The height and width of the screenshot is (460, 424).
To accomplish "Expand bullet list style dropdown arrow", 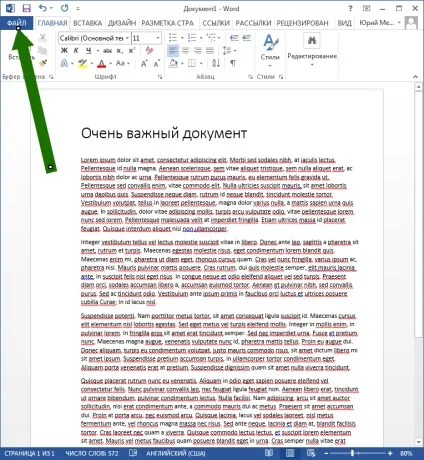I will (x=182, y=38).
